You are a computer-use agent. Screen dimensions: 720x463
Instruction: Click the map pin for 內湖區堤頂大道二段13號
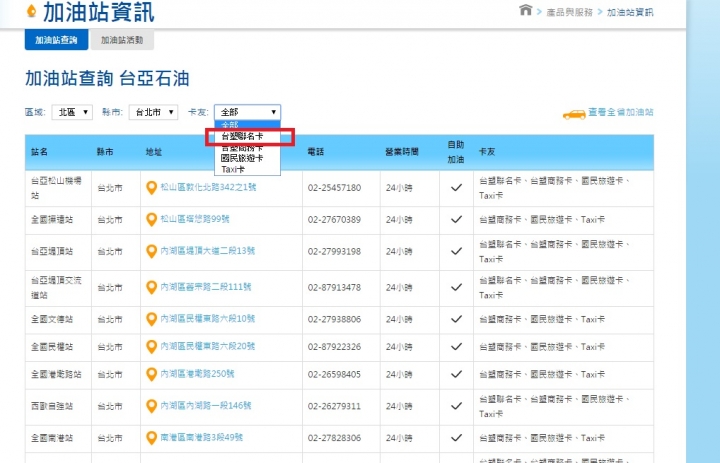coord(151,251)
